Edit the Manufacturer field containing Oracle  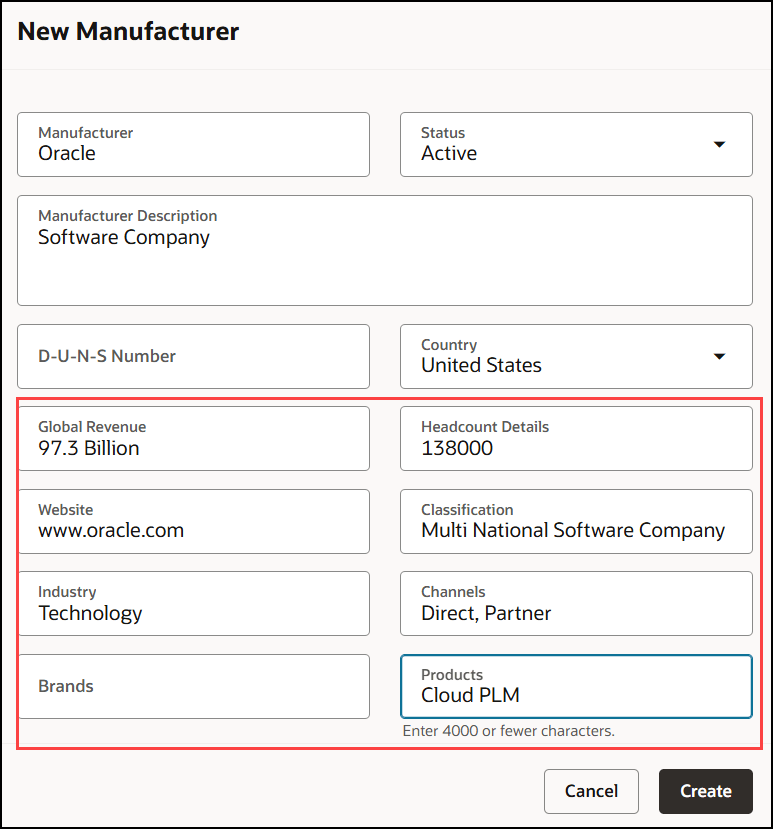pos(194,144)
